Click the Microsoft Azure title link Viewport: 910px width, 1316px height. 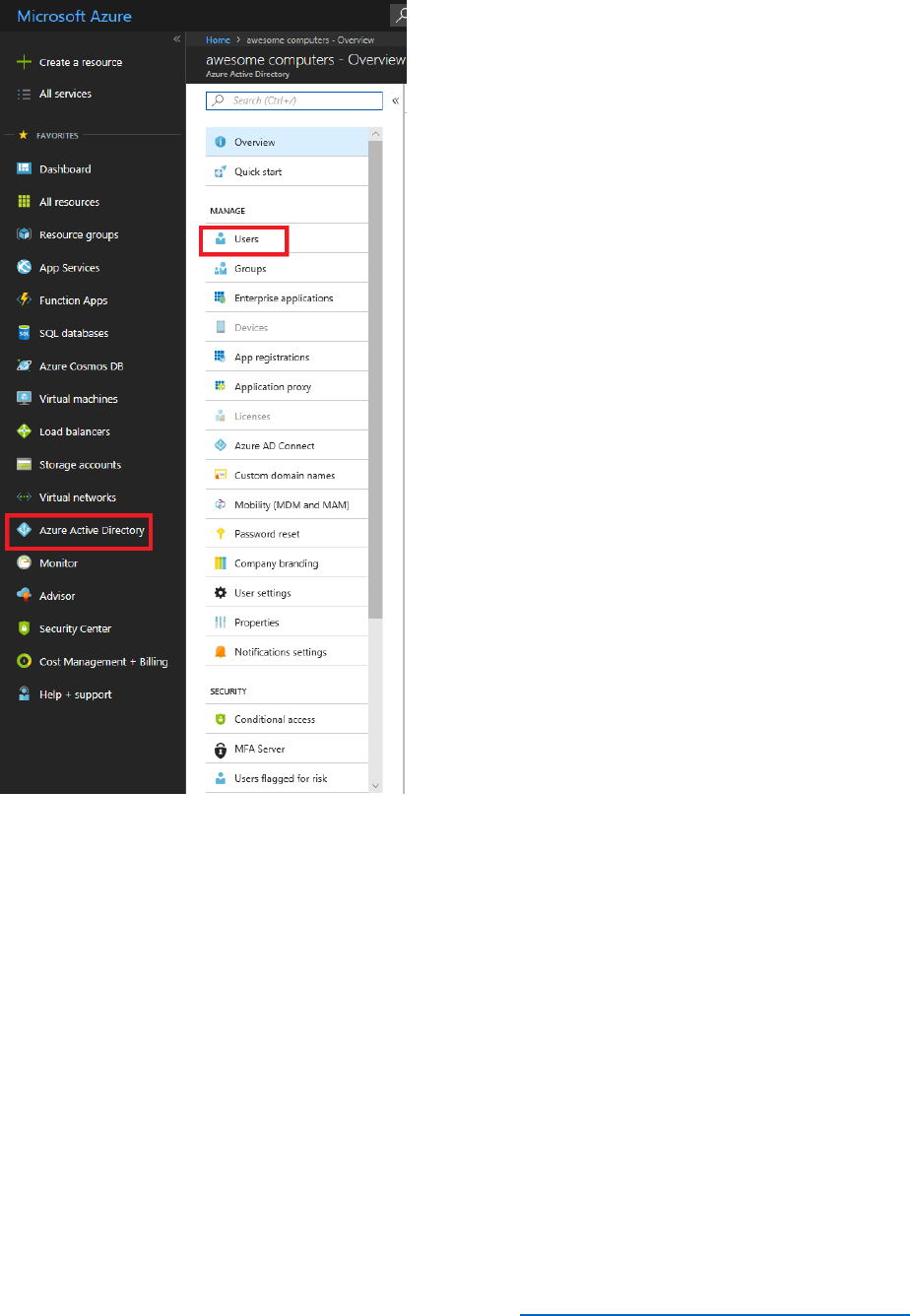[75, 17]
